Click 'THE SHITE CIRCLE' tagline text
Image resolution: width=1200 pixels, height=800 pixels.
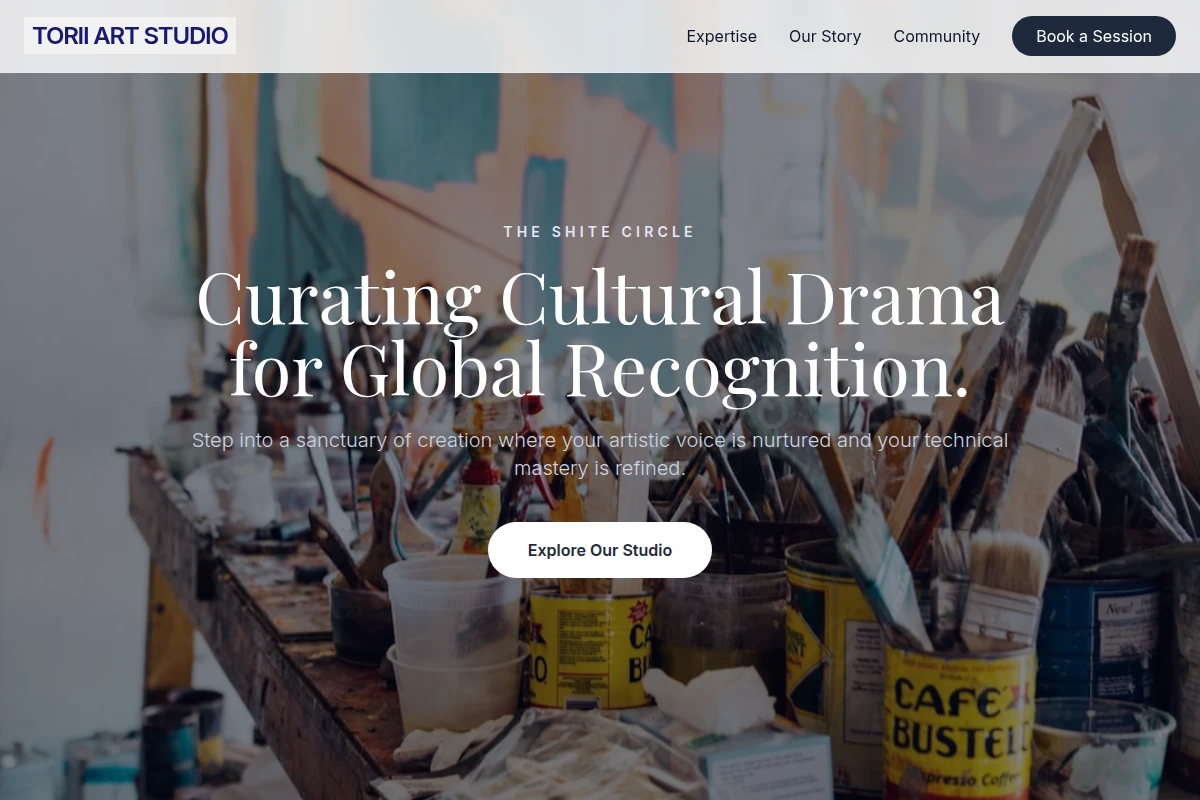pyautogui.click(x=599, y=232)
